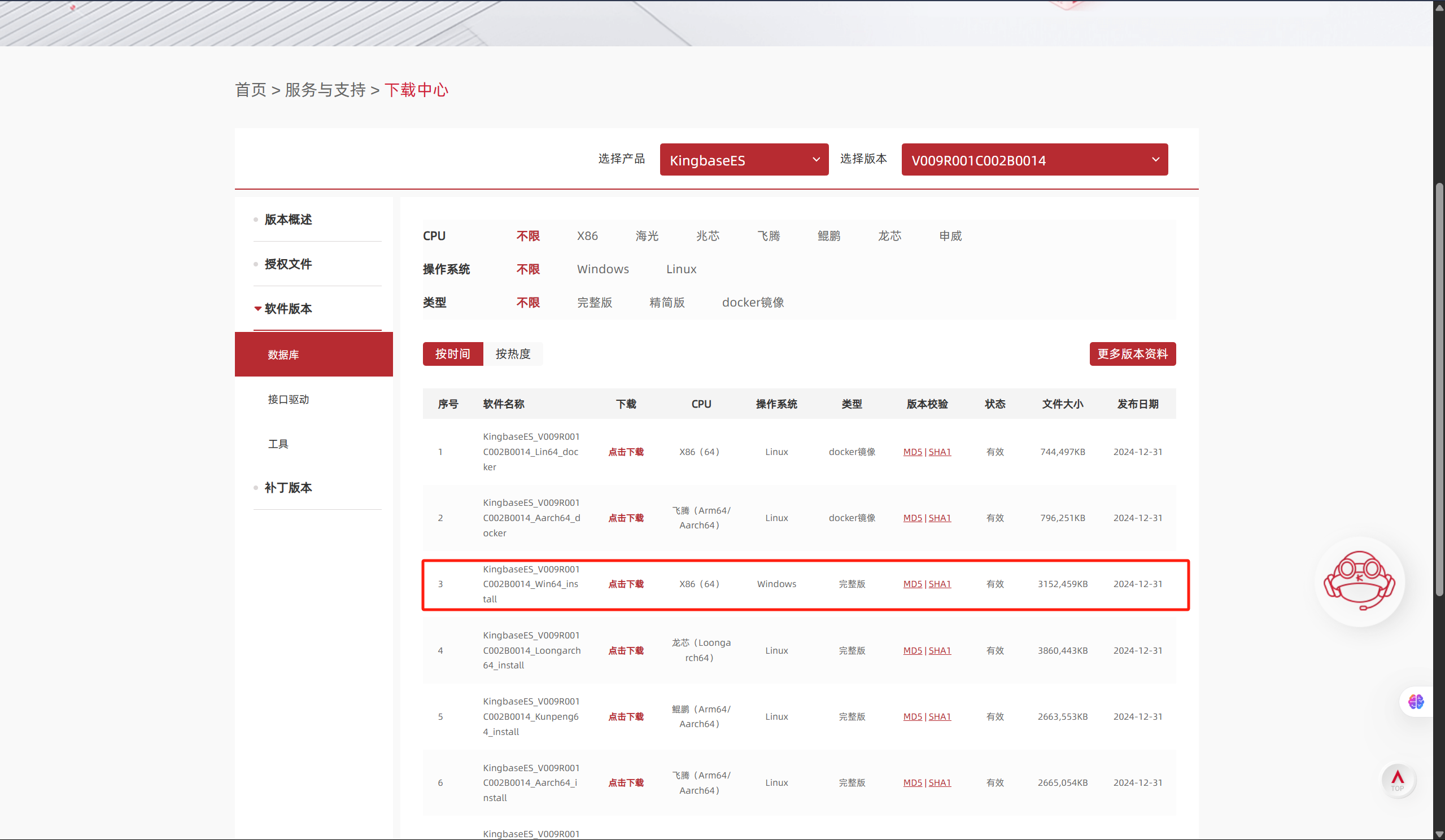Viewport: 1445px width, 840px height.
Task: Open MD5 link for Lin64_docker row
Action: click(913, 452)
